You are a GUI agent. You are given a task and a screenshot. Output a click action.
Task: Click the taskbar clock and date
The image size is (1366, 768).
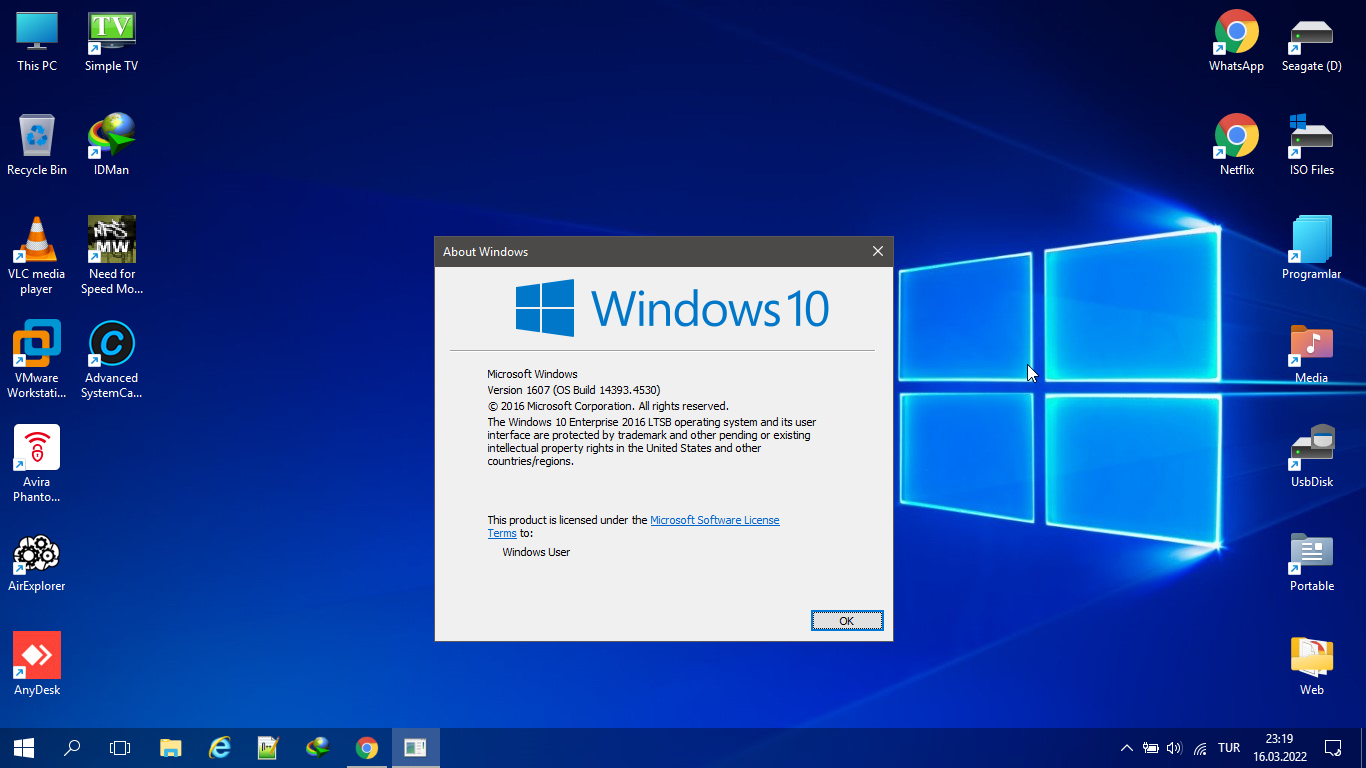click(1278, 748)
